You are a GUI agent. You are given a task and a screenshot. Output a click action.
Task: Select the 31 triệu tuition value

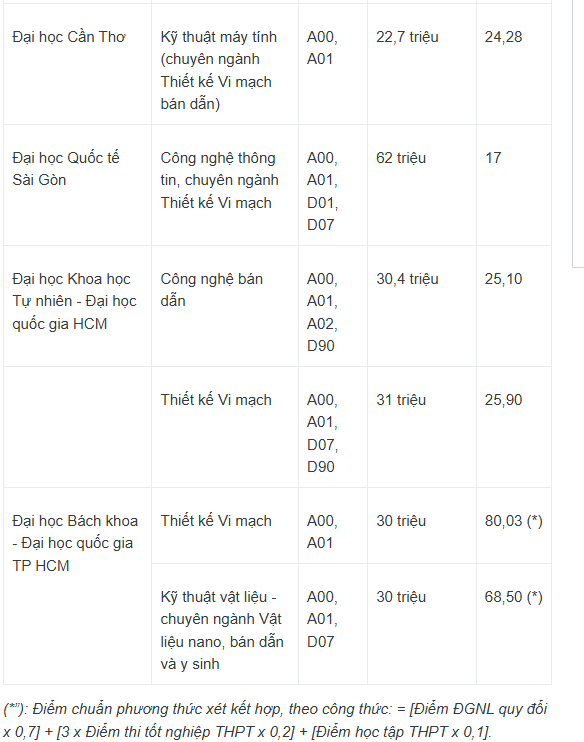401,400
